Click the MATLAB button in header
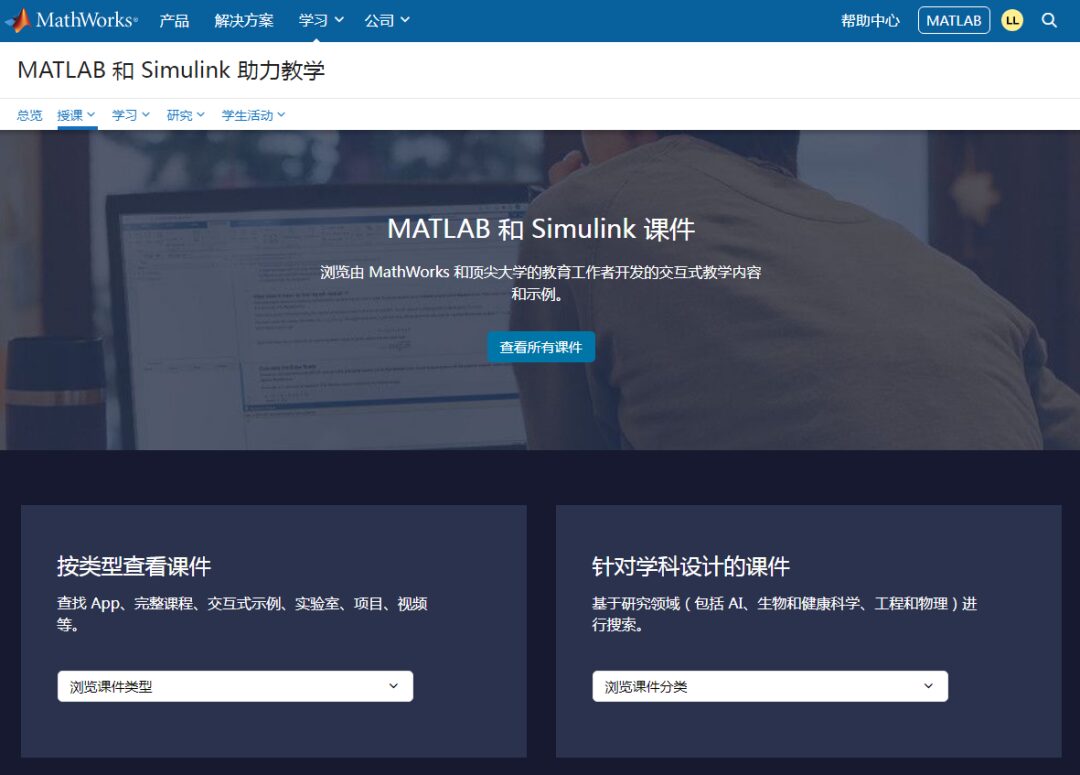Viewport: 1080px width, 775px height. [953, 21]
